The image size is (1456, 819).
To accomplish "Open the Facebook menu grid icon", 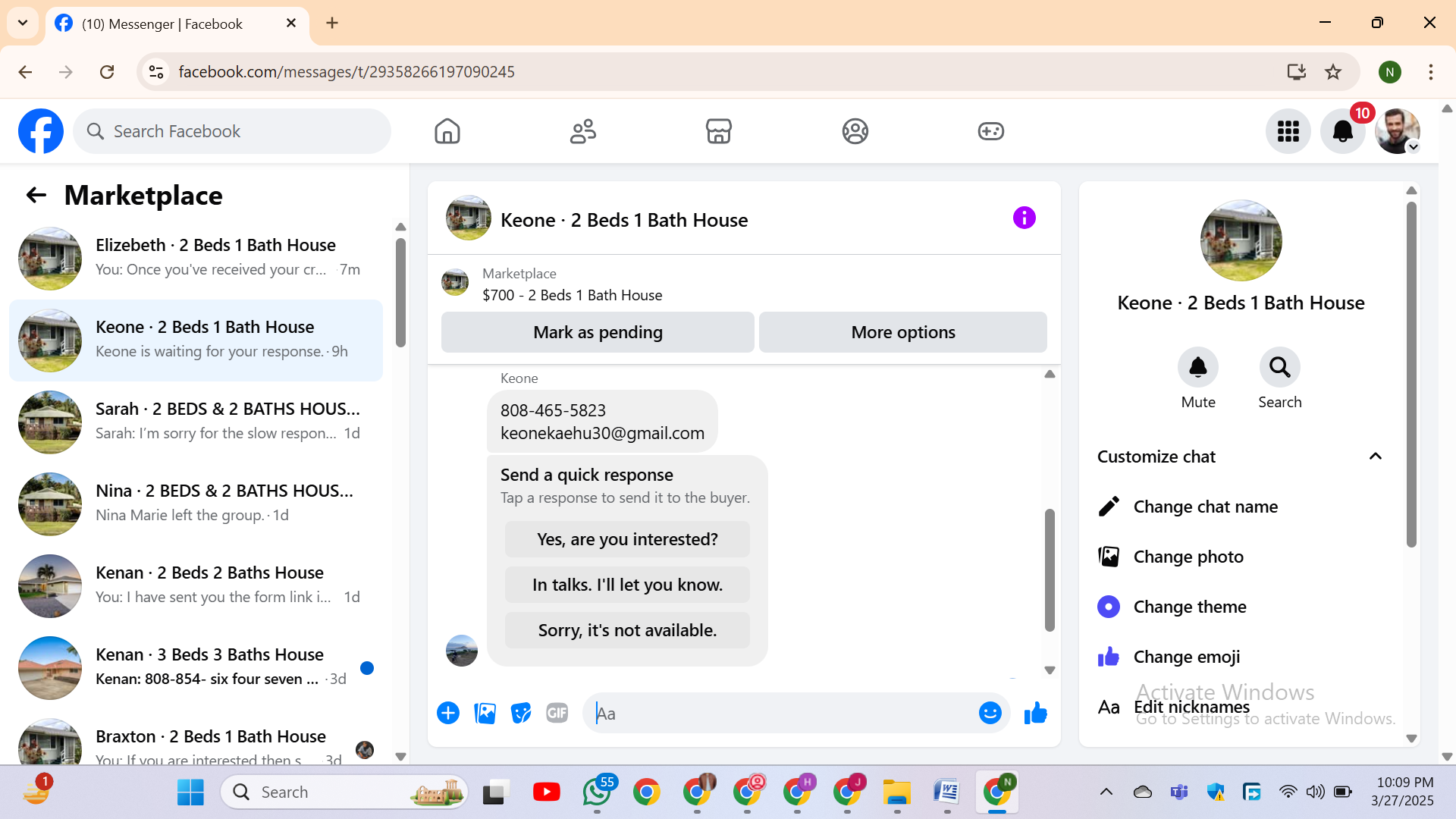I will [x=1288, y=131].
